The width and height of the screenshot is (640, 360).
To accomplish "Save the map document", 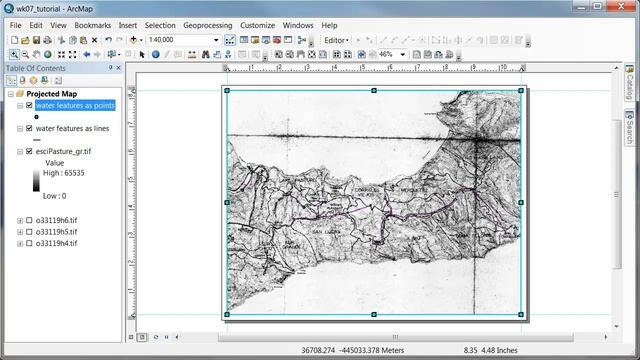I will [36, 40].
